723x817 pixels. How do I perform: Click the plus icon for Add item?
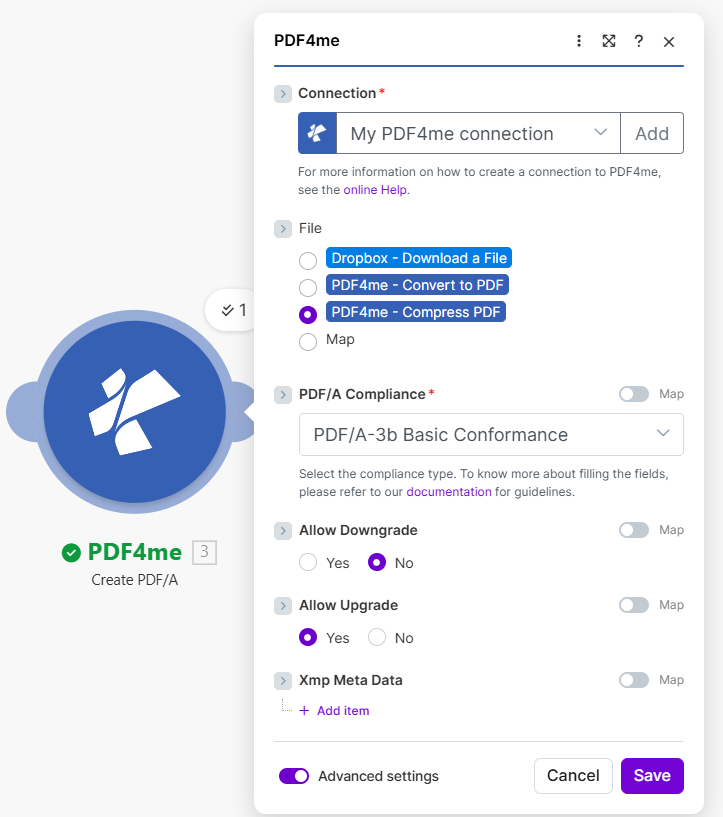click(305, 710)
